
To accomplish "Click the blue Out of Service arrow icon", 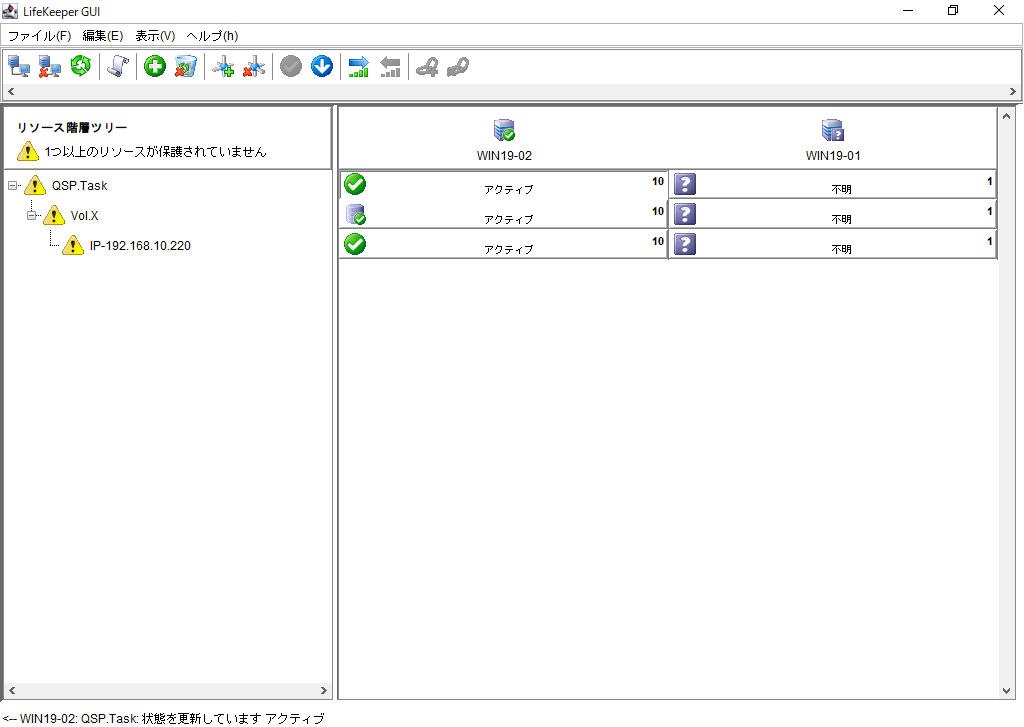I will click(321, 67).
